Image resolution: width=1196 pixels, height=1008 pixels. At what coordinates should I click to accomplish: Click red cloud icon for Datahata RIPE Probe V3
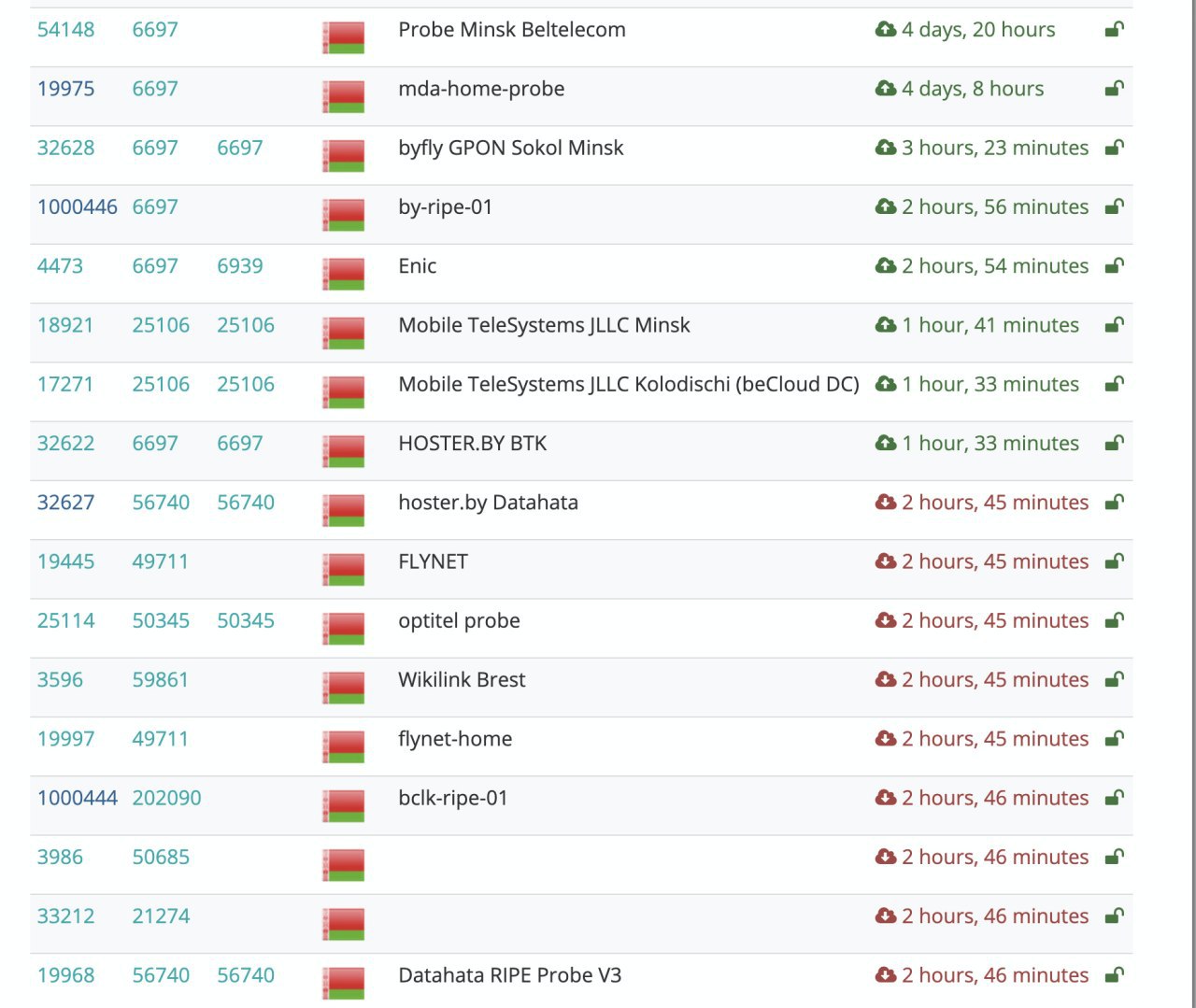coord(885,975)
